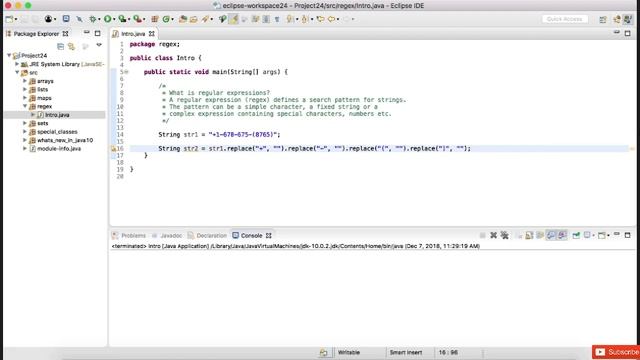Open Package Explorer View Menu chevron
Viewport: 640px width, 360px height.
[99, 45]
